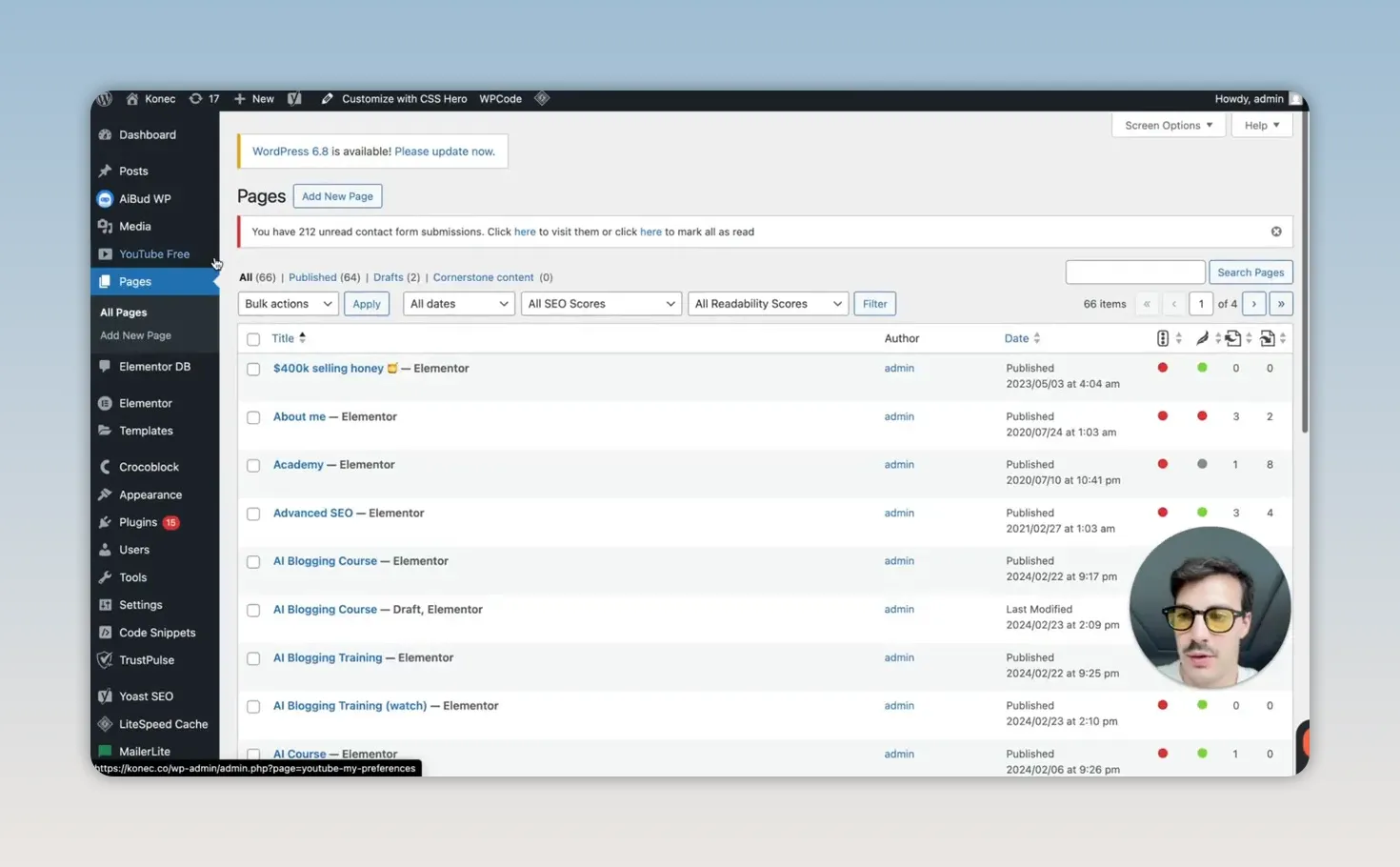Click the Yoast icon in the admin bar
This screenshot has width=1400, height=867.
click(x=294, y=99)
